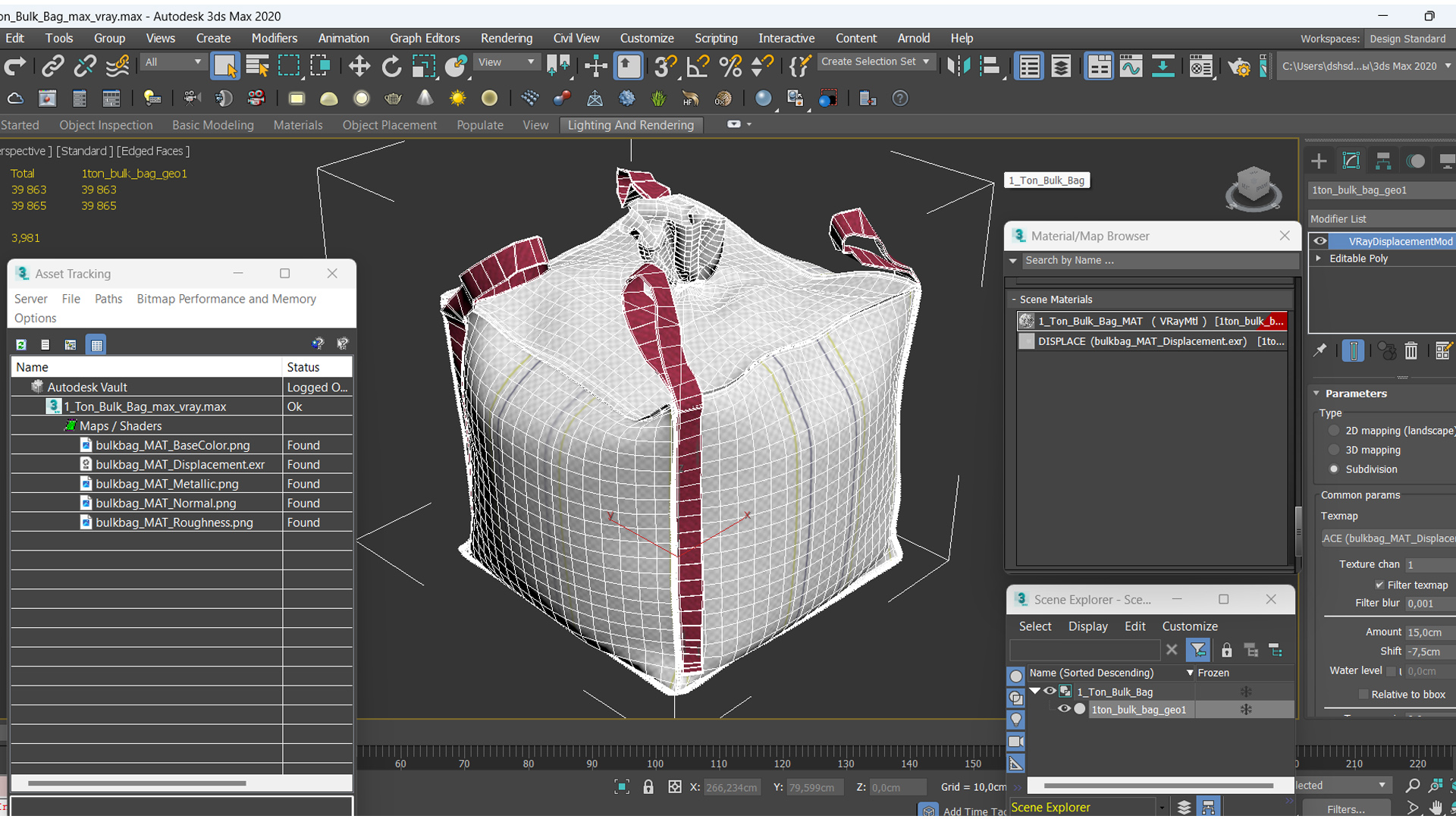Click Remove modifier trash icon
This screenshot has height=819, width=1456.
click(1410, 350)
